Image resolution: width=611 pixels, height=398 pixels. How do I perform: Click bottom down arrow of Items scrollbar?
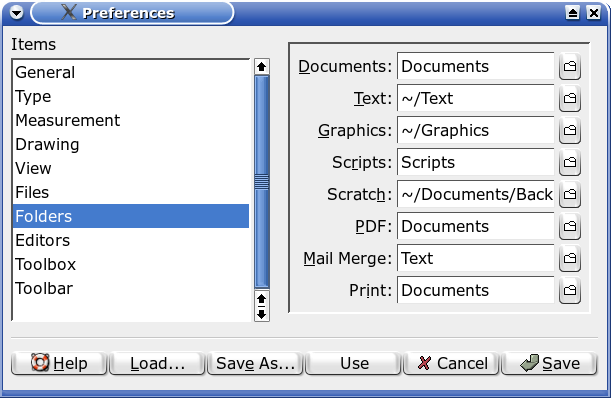[x=261, y=314]
